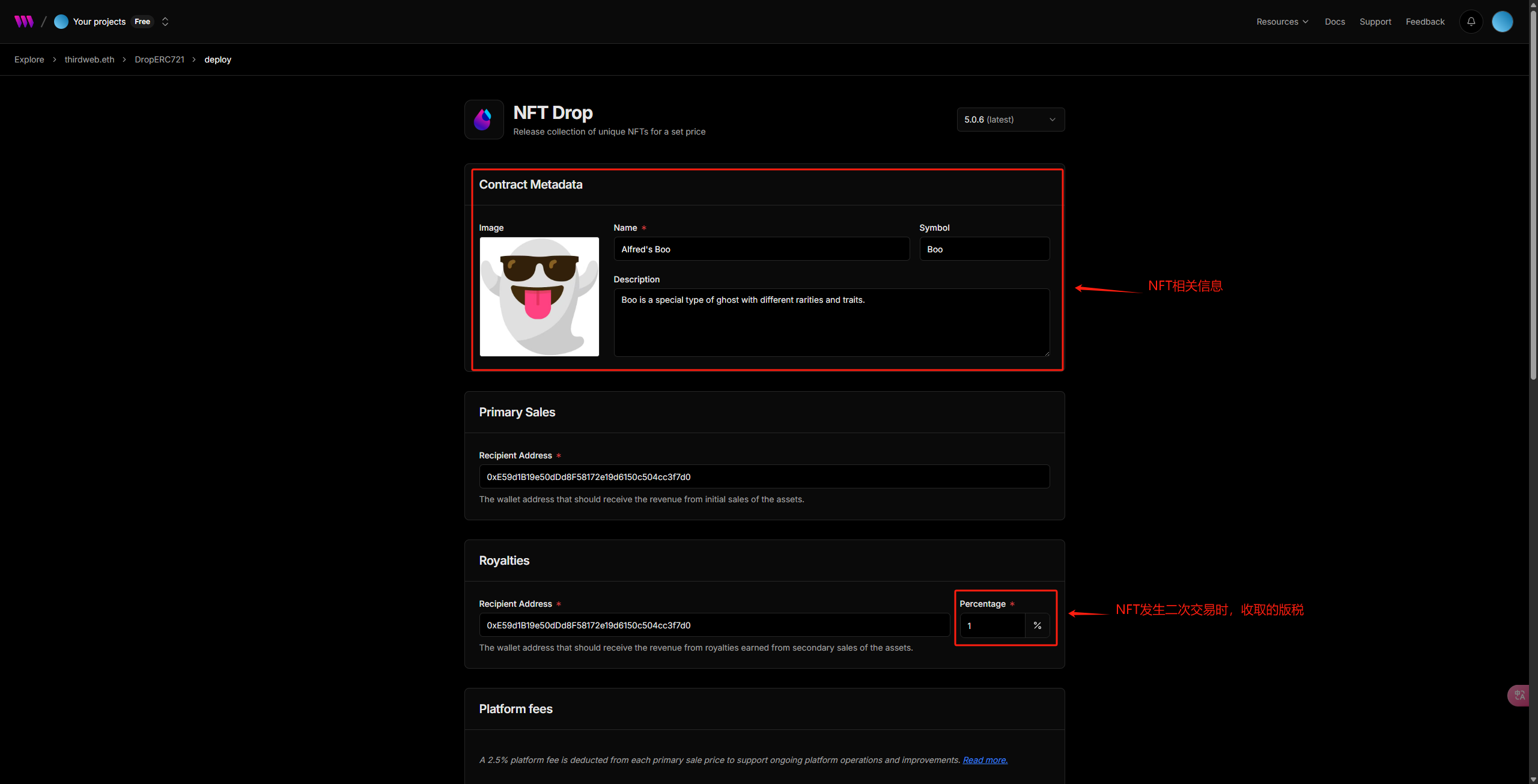The width and height of the screenshot is (1538, 784).
Task: Click the translate floating icon
Action: click(1519, 695)
